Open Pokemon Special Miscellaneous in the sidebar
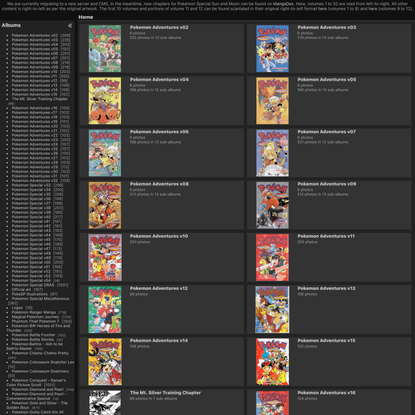This screenshot has height=415, width=415. point(40,299)
